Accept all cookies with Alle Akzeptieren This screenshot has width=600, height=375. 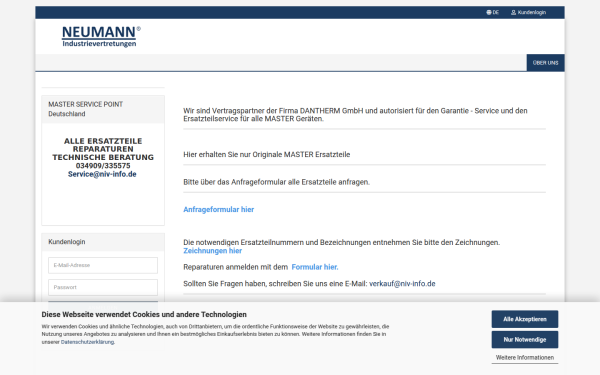coord(525,319)
